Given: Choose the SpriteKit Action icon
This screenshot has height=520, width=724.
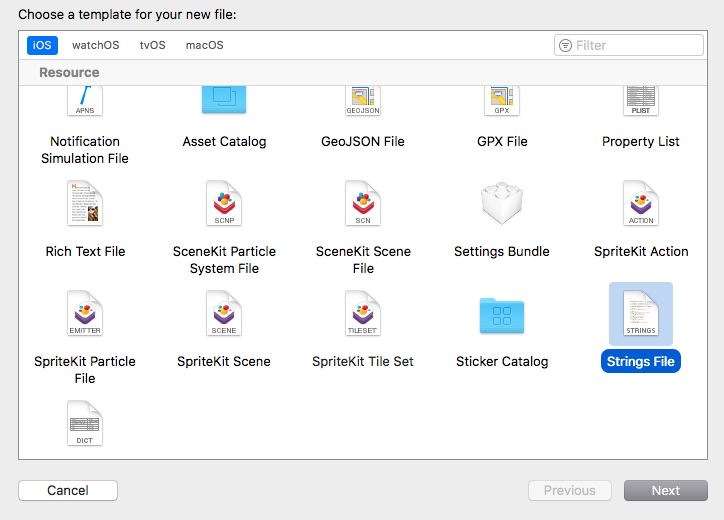Looking at the screenshot, I should point(641,203).
